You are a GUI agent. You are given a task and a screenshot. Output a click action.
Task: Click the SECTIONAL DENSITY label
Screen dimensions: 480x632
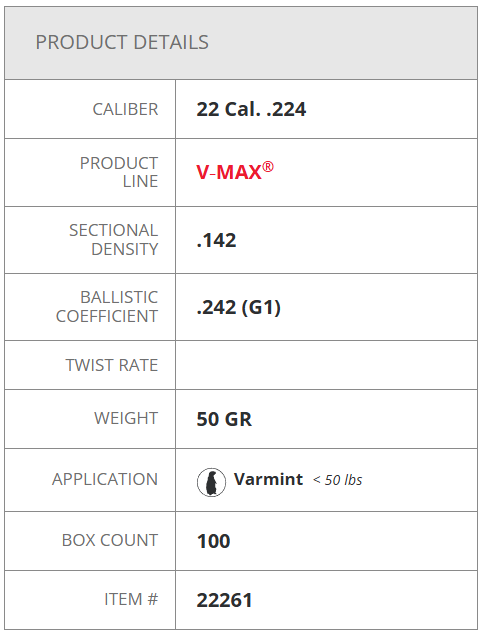pyautogui.click(x=114, y=239)
